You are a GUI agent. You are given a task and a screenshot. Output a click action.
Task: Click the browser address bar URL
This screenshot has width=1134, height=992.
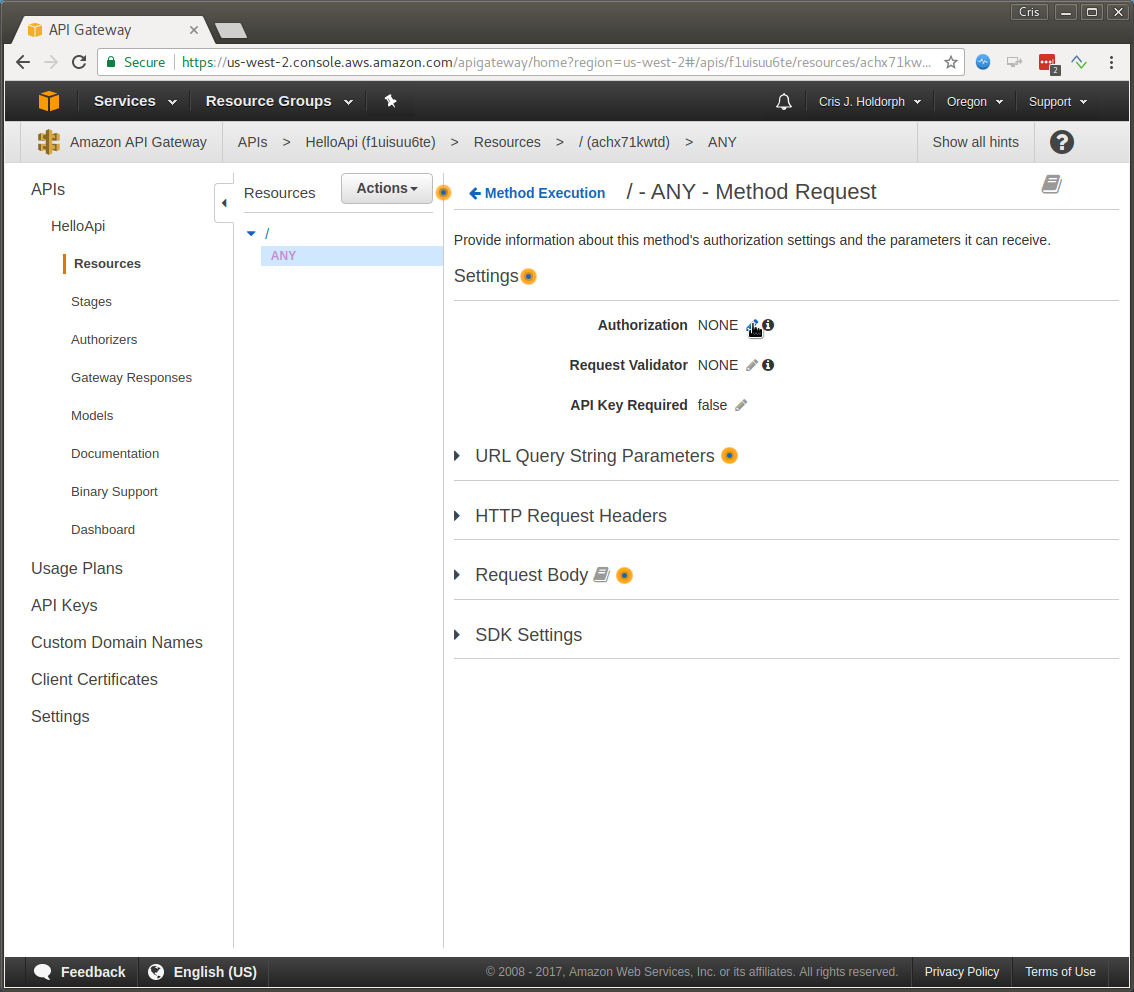click(x=555, y=62)
